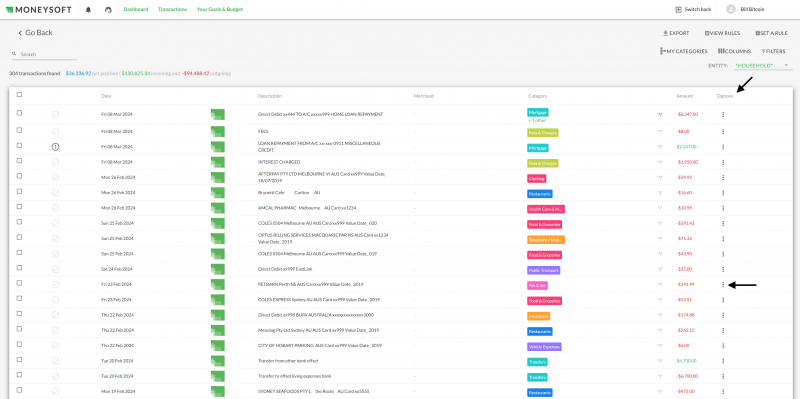
Task: Click the Merchant column header
Action: coord(424,96)
